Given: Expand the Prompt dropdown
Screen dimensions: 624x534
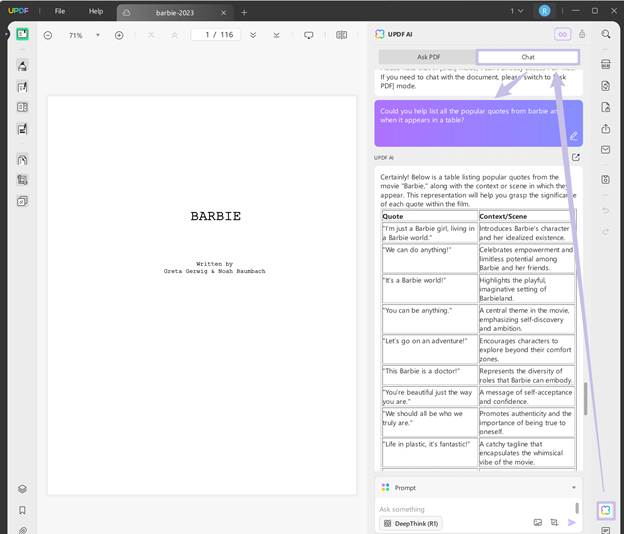Looking at the screenshot, I should pyautogui.click(x=573, y=487).
